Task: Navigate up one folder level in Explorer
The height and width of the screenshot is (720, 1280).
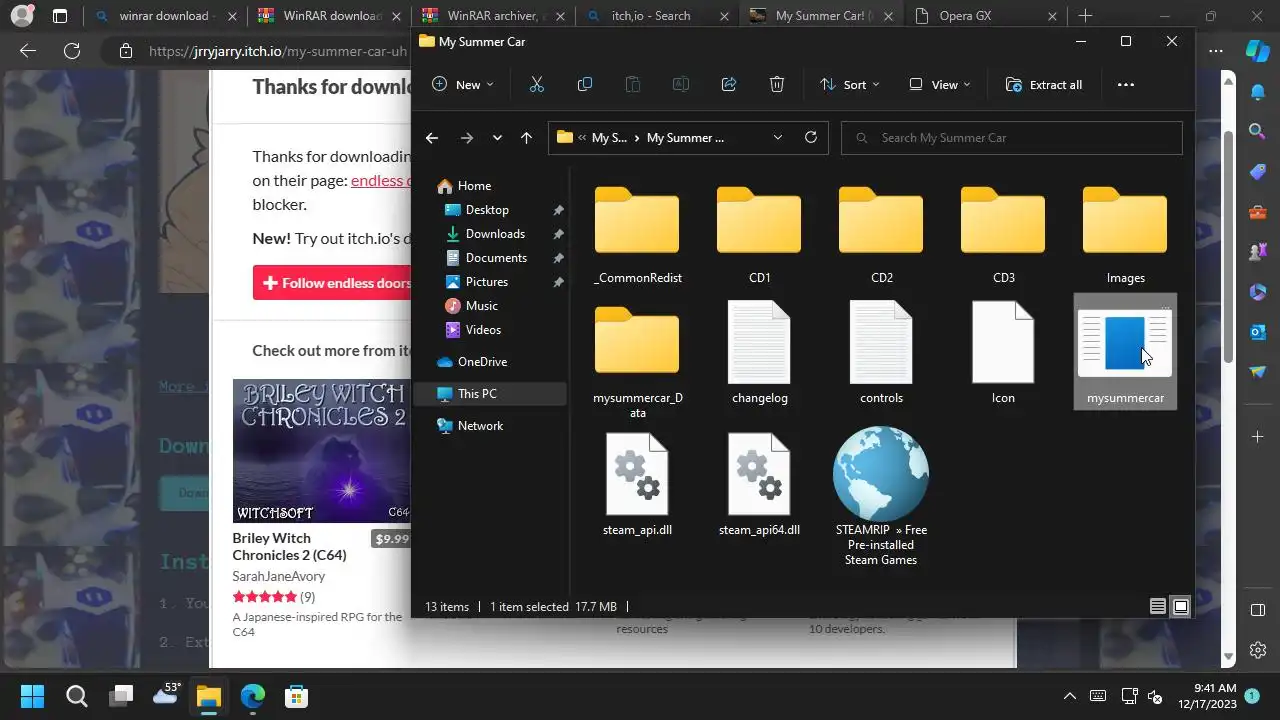Action: [x=526, y=138]
